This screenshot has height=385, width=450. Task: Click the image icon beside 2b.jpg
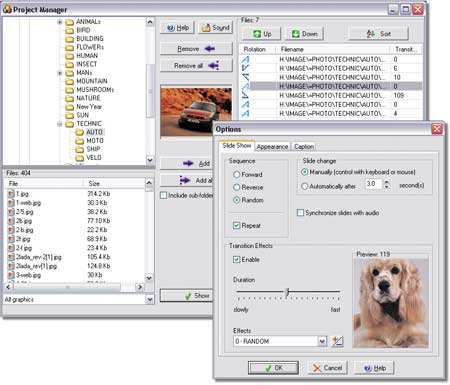click(x=11, y=221)
